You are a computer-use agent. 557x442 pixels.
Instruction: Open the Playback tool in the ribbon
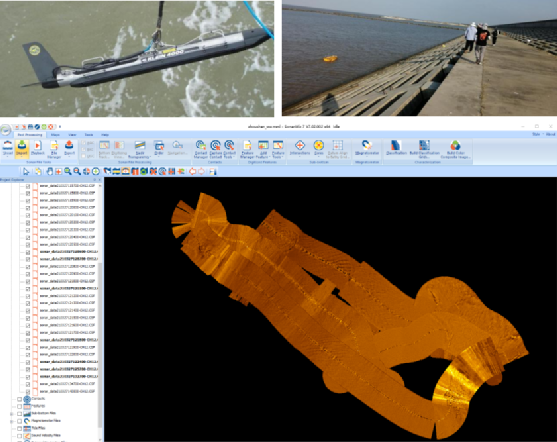[37, 148]
